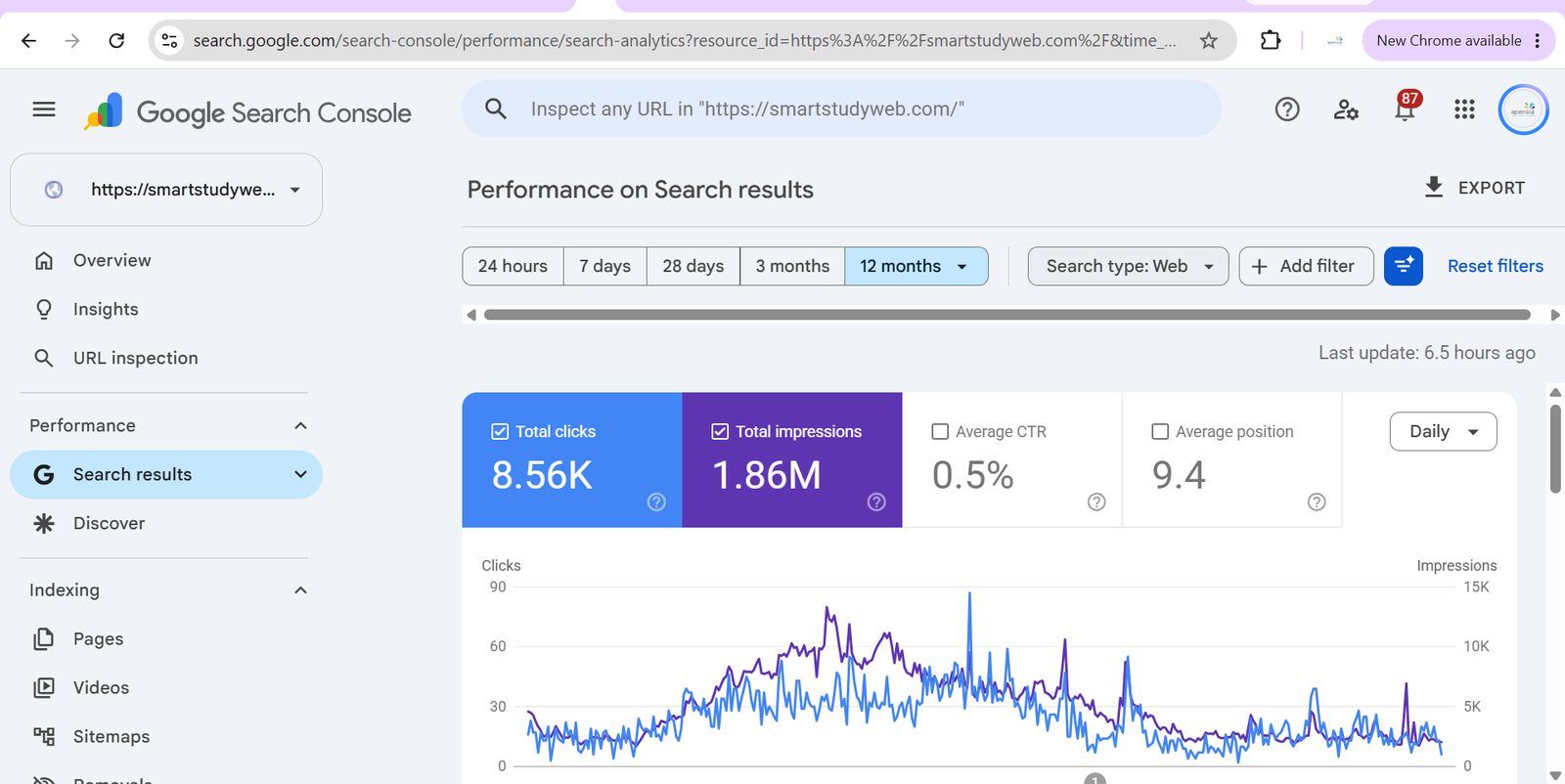This screenshot has width=1565, height=784.
Task: Open the hamburger main menu
Action: [44, 109]
